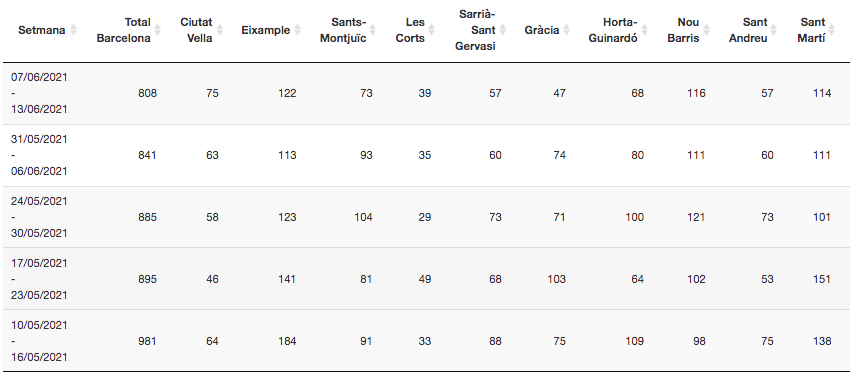
Task: Select the 31/05/2021 - 06/06/2021 week row
Action: (425, 156)
